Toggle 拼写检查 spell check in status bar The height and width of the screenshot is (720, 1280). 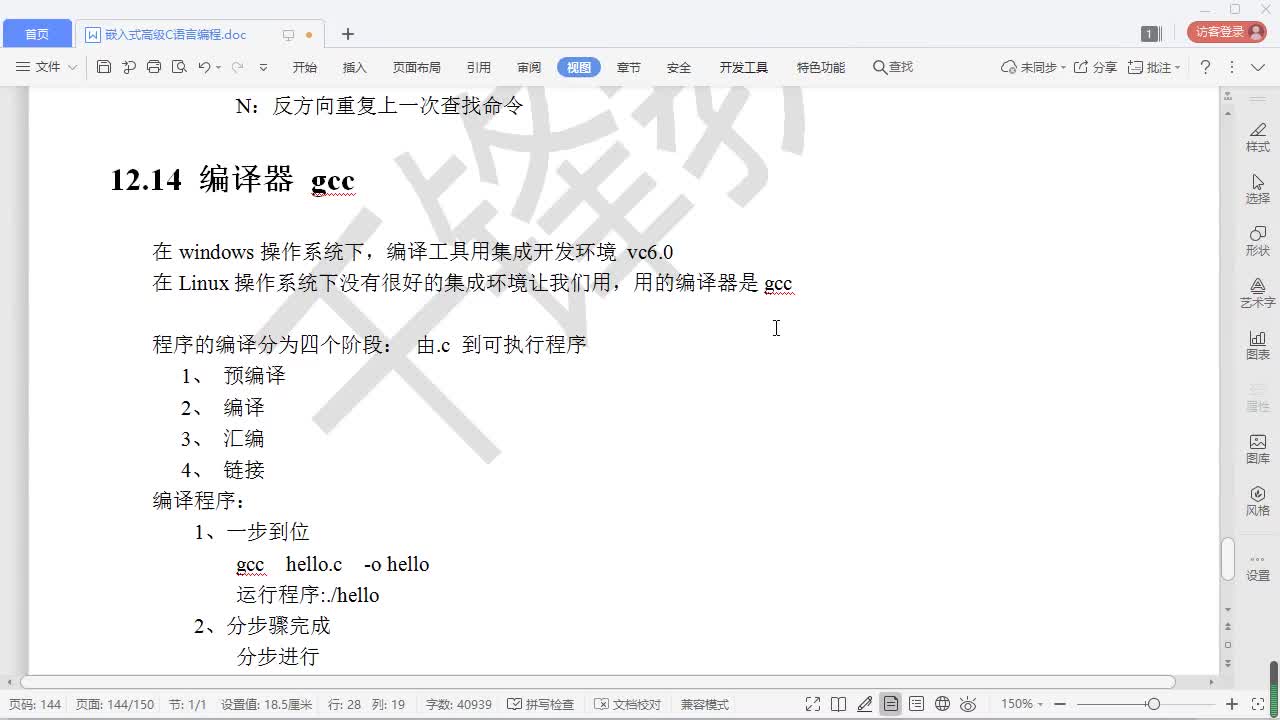541,704
